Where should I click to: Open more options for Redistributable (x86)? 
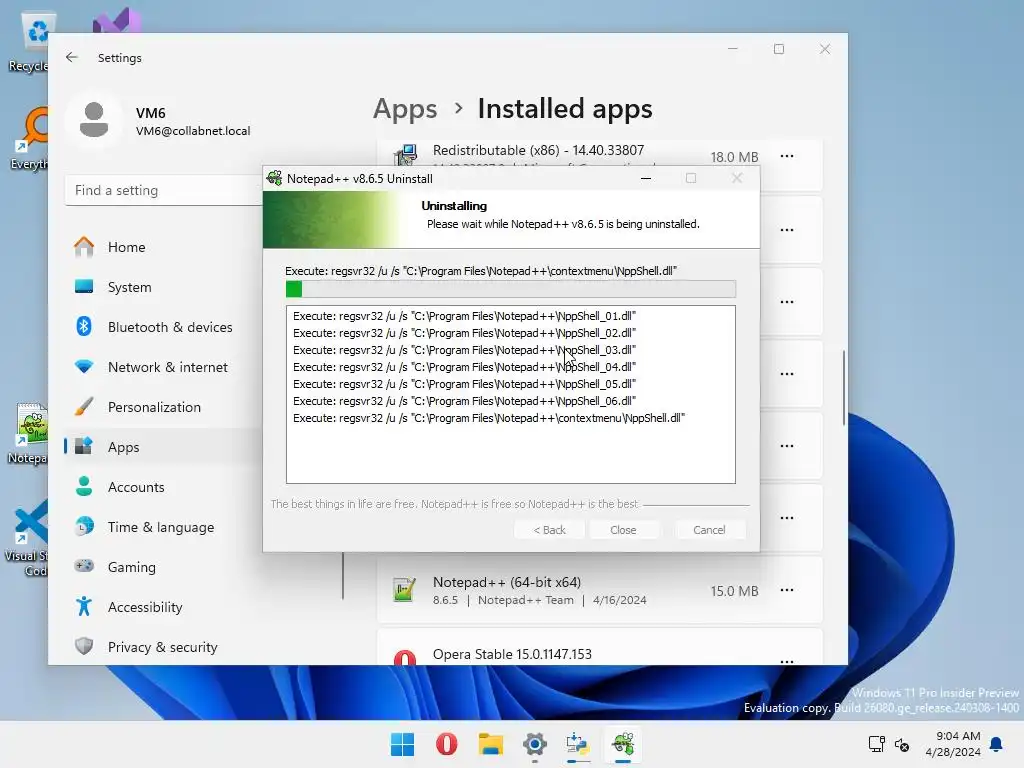coord(787,156)
